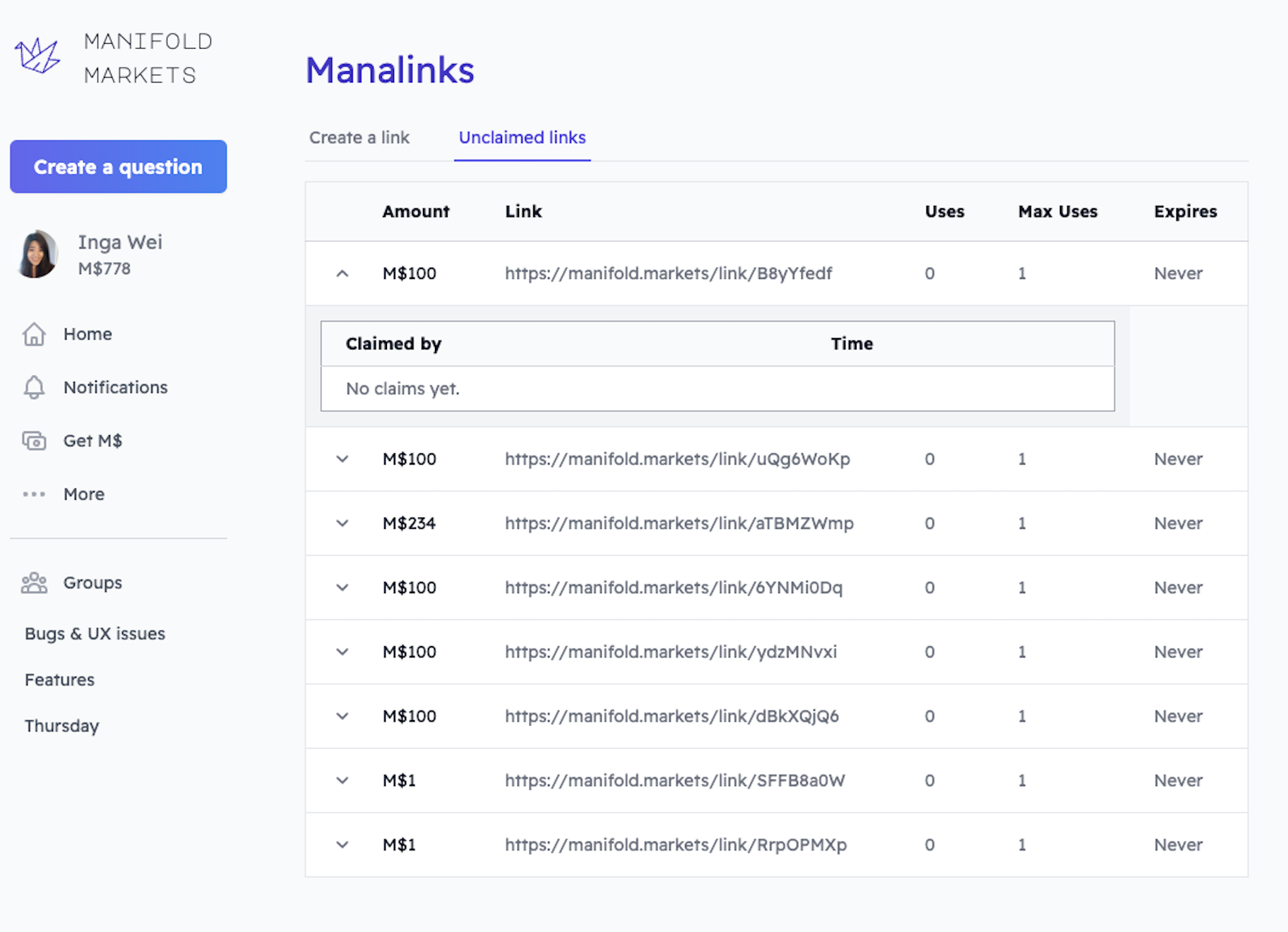1288x932 pixels.
Task: Click the Claimed by header
Action: point(393,344)
